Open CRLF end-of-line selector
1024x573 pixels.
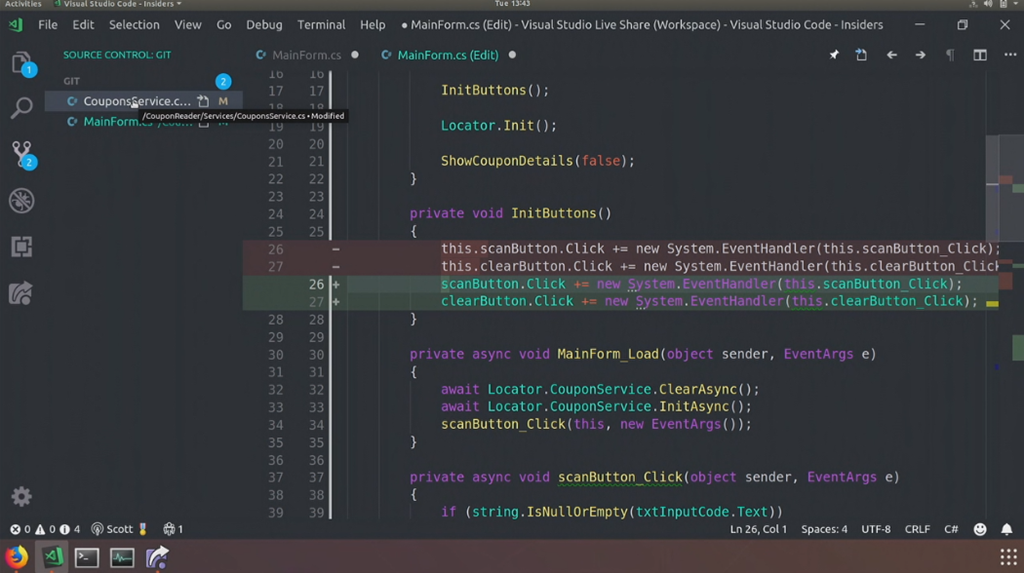tap(918, 529)
